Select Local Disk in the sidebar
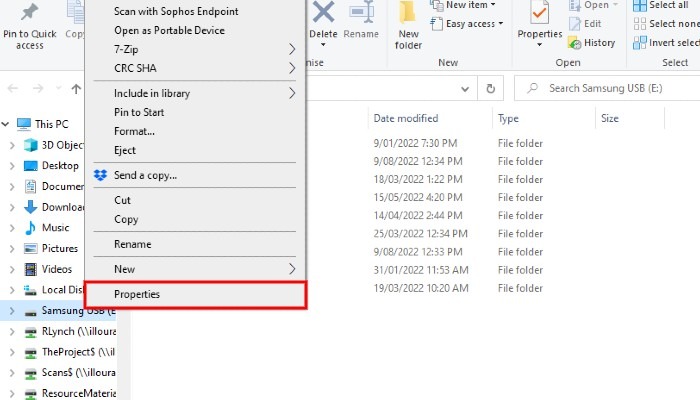Image resolution: width=700 pixels, height=400 pixels. (54, 290)
